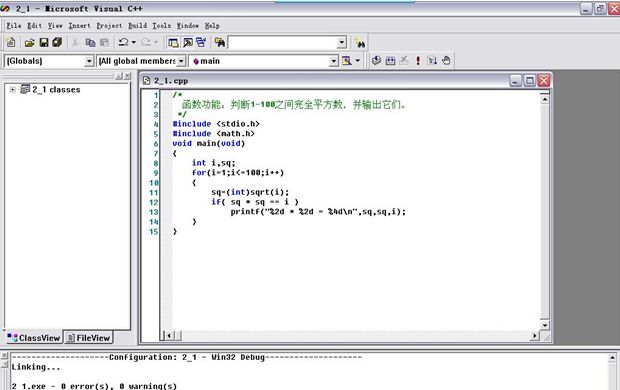Create a new text file from toolbar

(x=11, y=42)
